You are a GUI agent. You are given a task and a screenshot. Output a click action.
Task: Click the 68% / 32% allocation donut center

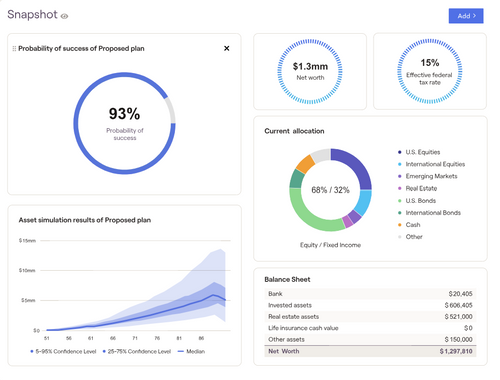pos(330,190)
